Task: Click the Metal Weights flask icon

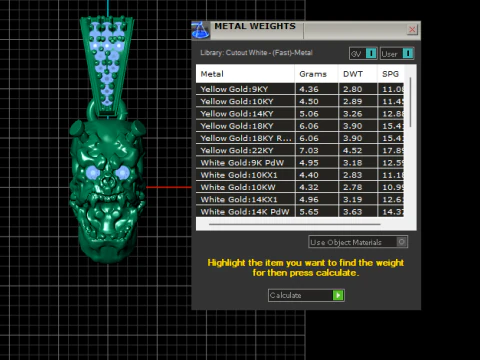Action: pos(200,30)
